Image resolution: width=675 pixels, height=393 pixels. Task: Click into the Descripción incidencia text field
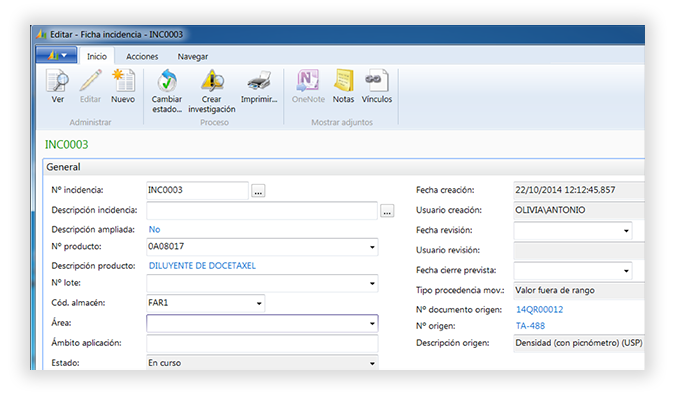[262, 210]
